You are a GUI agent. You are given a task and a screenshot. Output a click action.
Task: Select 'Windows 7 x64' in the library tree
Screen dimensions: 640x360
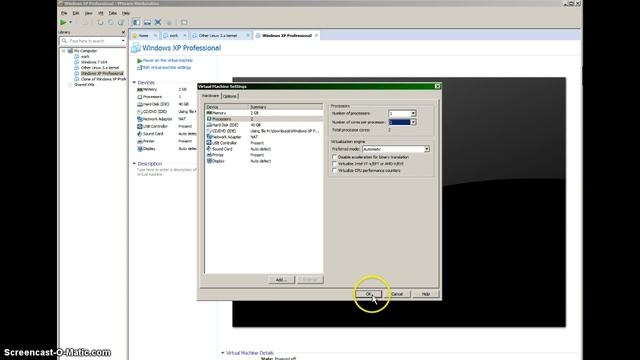(x=94, y=62)
